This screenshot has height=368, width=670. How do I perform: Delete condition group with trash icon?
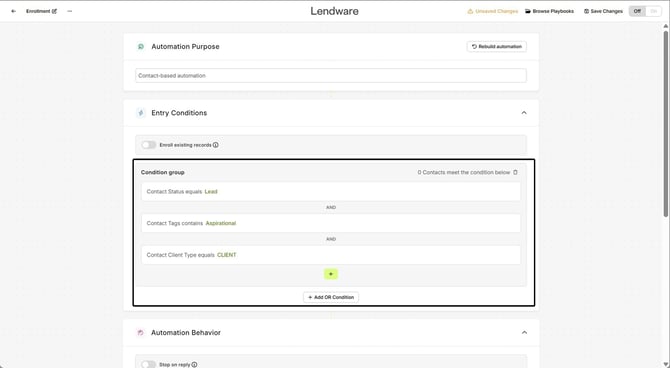click(515, 172)
